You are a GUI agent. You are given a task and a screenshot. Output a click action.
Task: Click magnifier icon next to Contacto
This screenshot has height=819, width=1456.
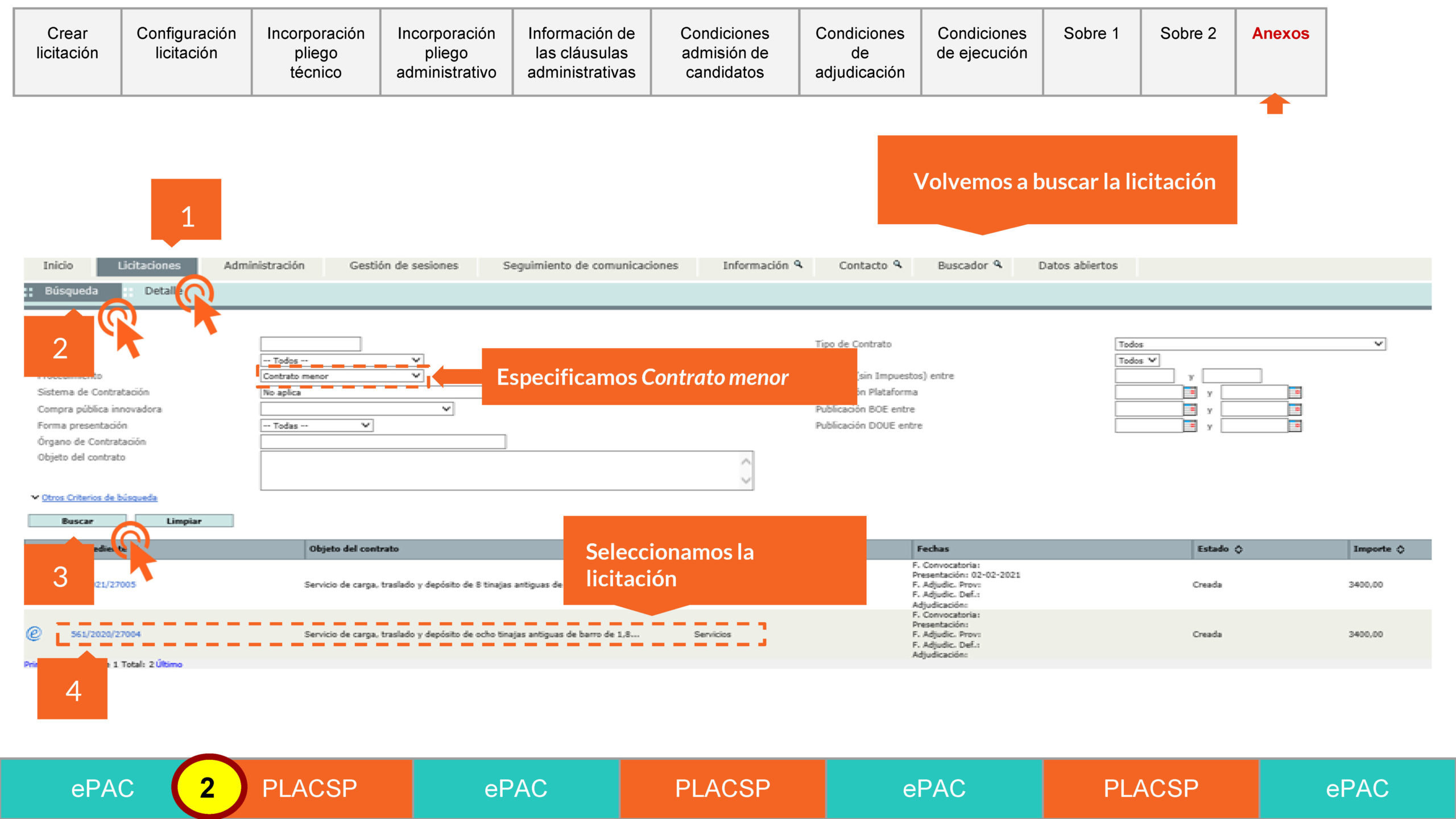point(897,264)
